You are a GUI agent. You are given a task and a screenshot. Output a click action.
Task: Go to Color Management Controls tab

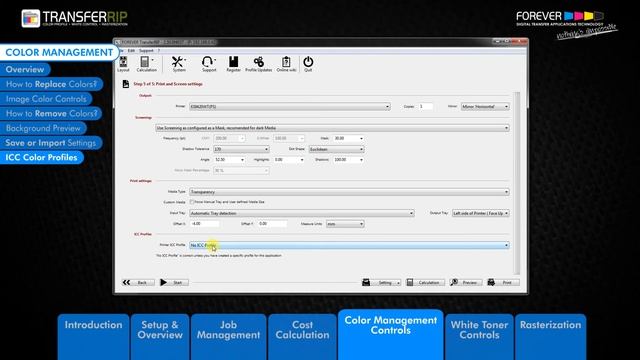(x=391, y=335)
